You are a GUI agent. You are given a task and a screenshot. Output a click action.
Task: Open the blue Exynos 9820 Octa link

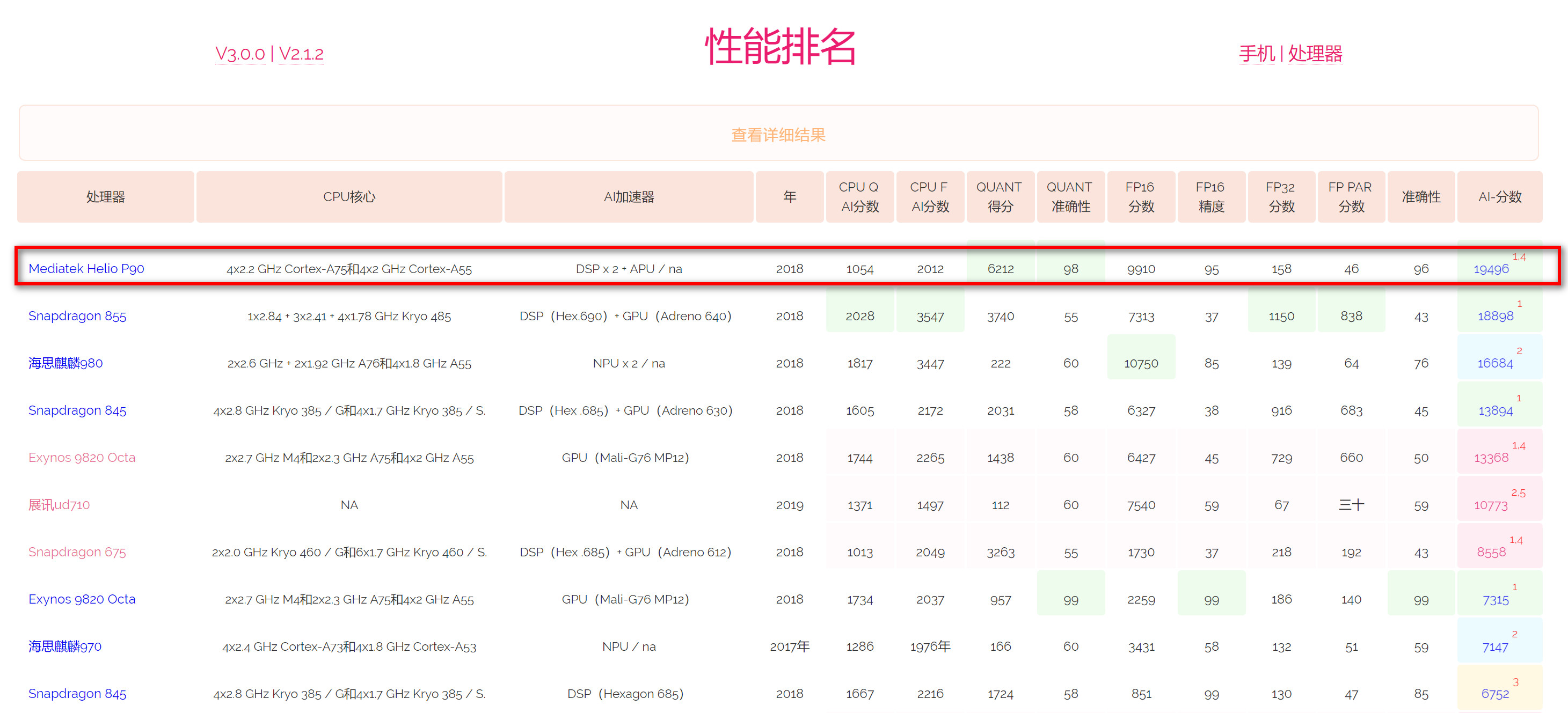point(82,599)
